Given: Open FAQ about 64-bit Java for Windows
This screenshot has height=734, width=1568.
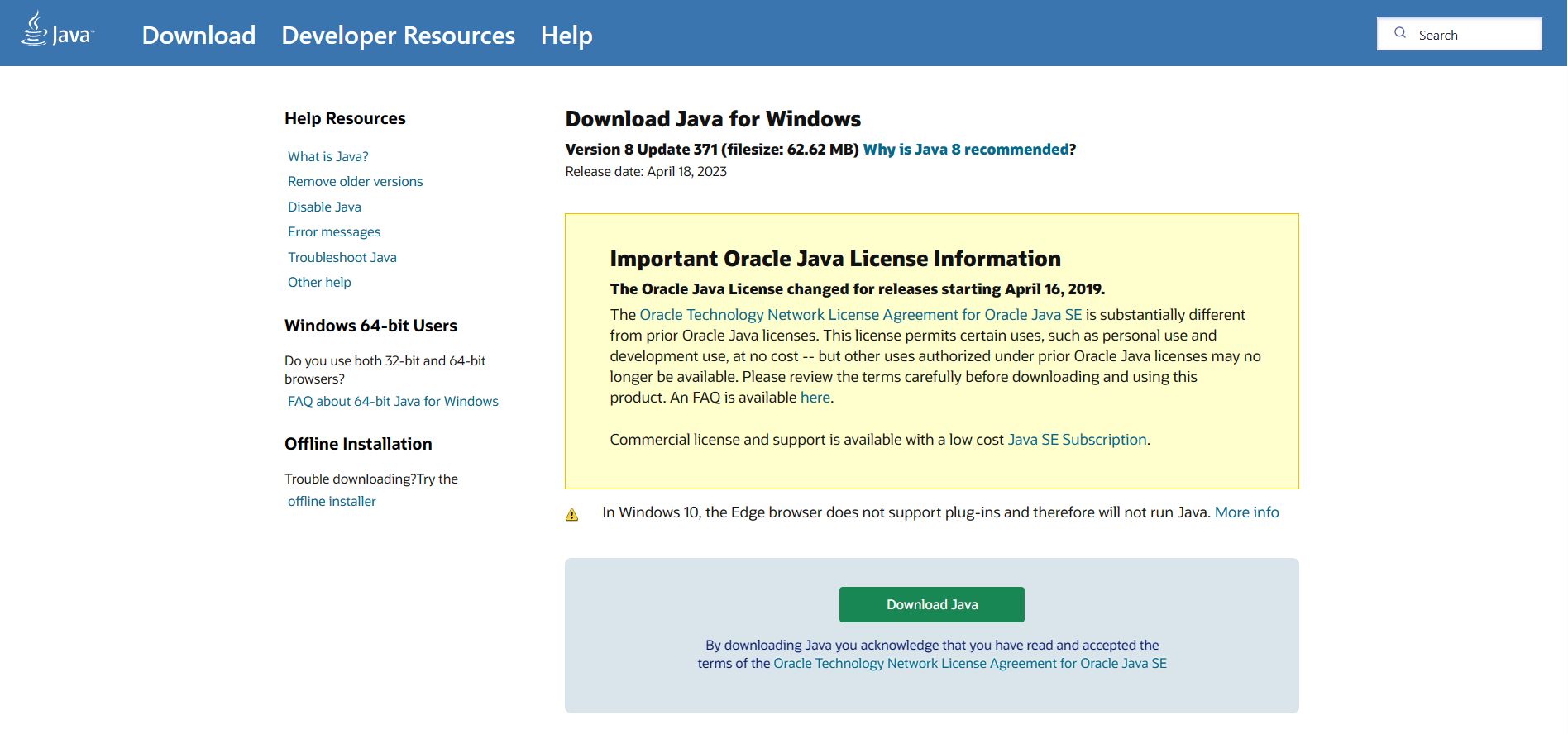Looking at the screenshot, I should click(393, 401).
